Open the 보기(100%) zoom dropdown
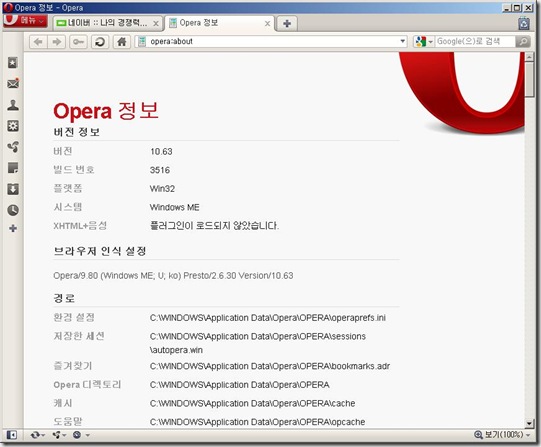Viewport: 541px width, 447px height. pyautogui.click(x=502, y=435)
